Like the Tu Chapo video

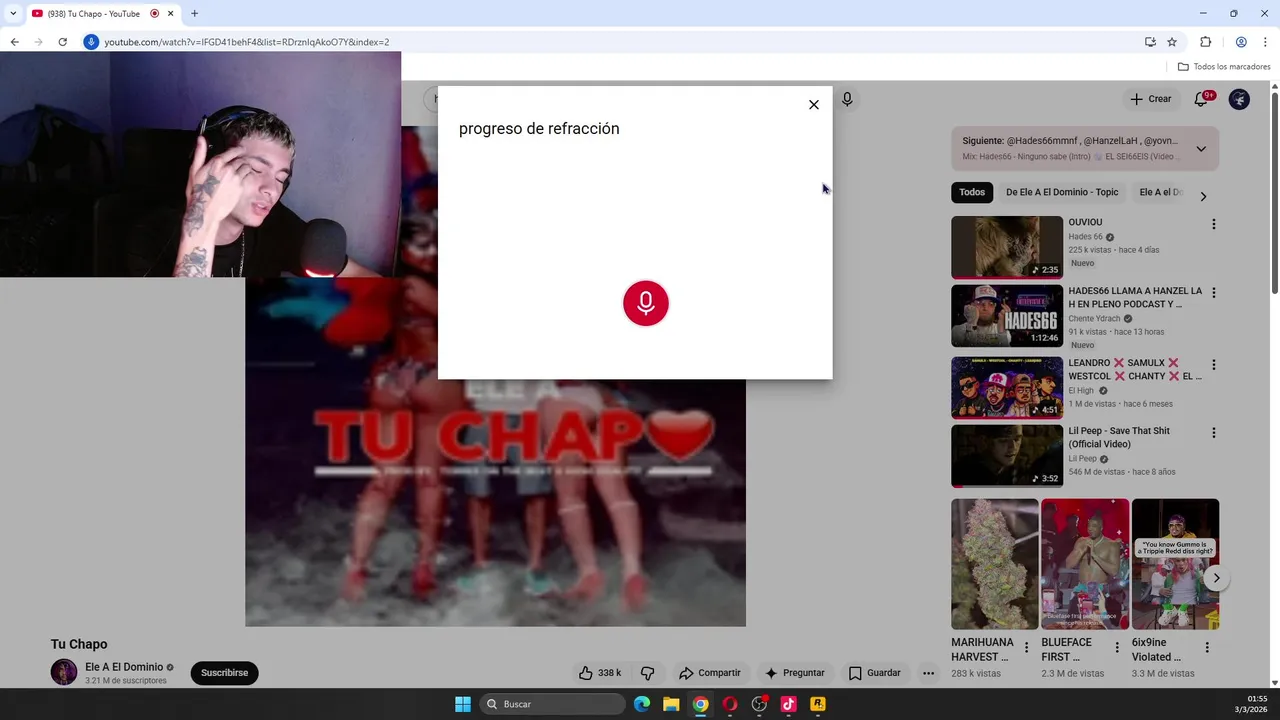pyautogui.click(x=600, y=673)
